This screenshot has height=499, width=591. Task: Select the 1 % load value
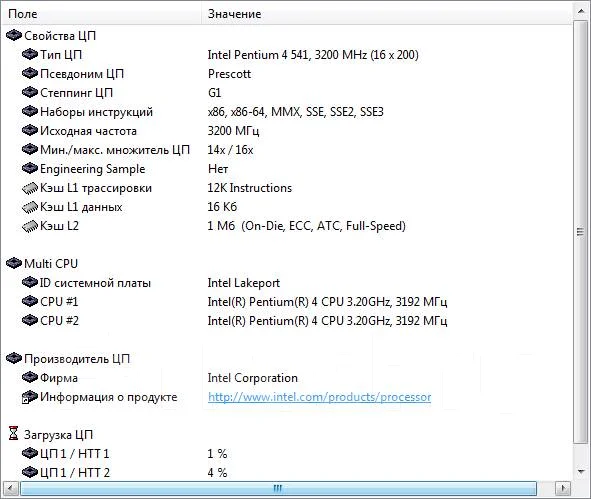click(x=217, y=453)
